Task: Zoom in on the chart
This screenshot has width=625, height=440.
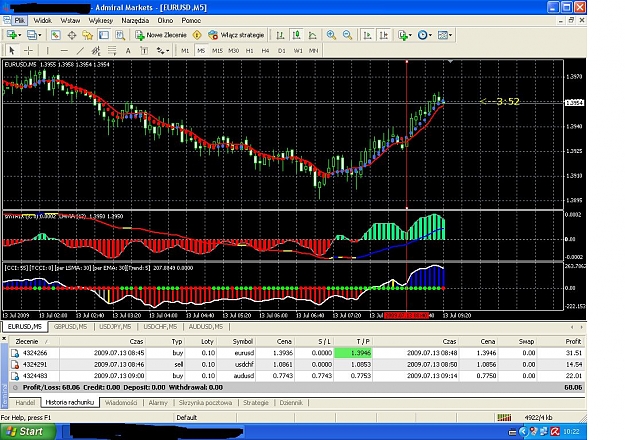Action: pyautogui.click(x=331, y=35)
